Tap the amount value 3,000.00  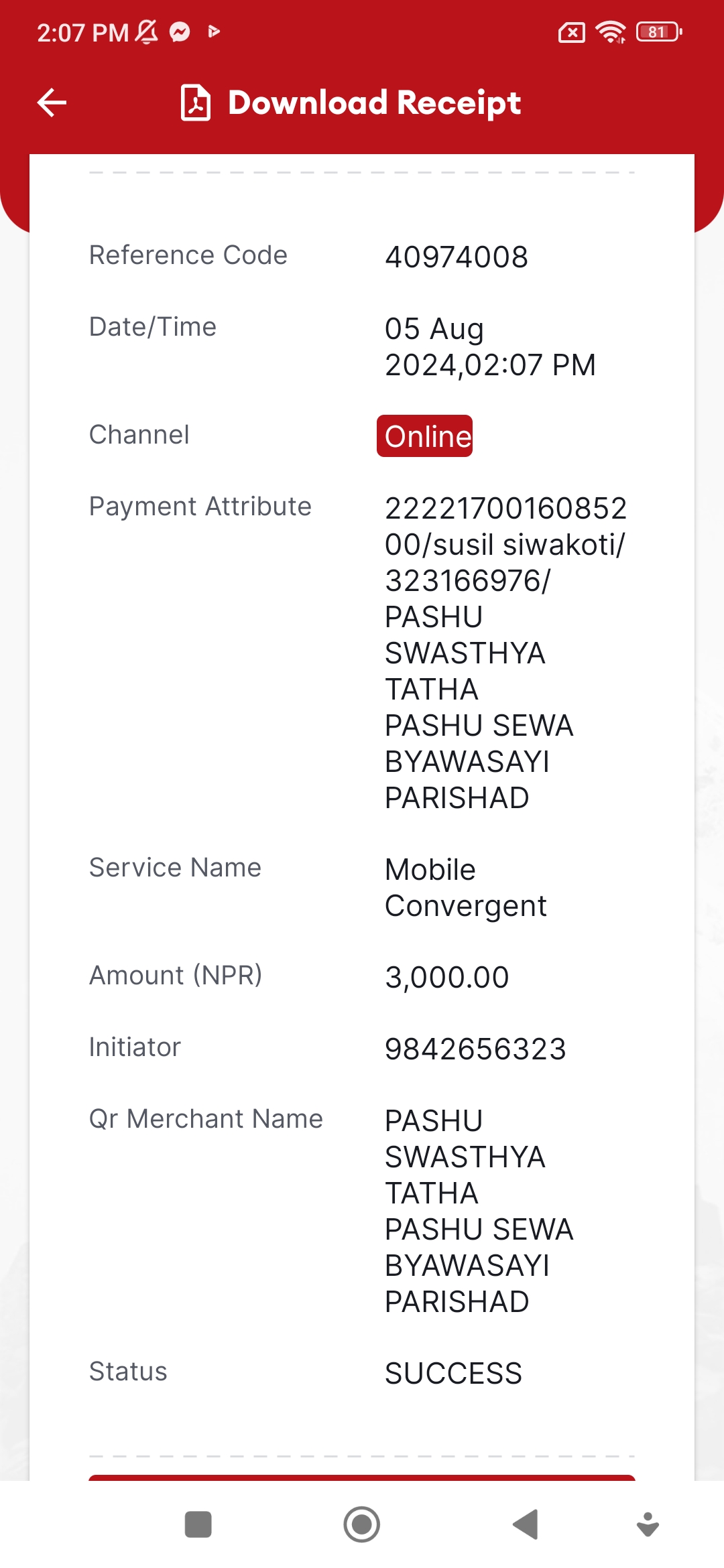tap(447, 978)
